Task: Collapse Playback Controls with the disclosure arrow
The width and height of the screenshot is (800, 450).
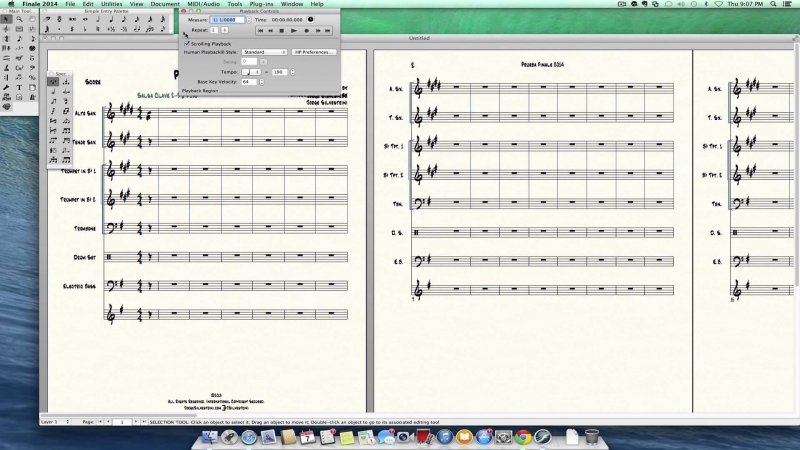Action: tap(185, 35)
